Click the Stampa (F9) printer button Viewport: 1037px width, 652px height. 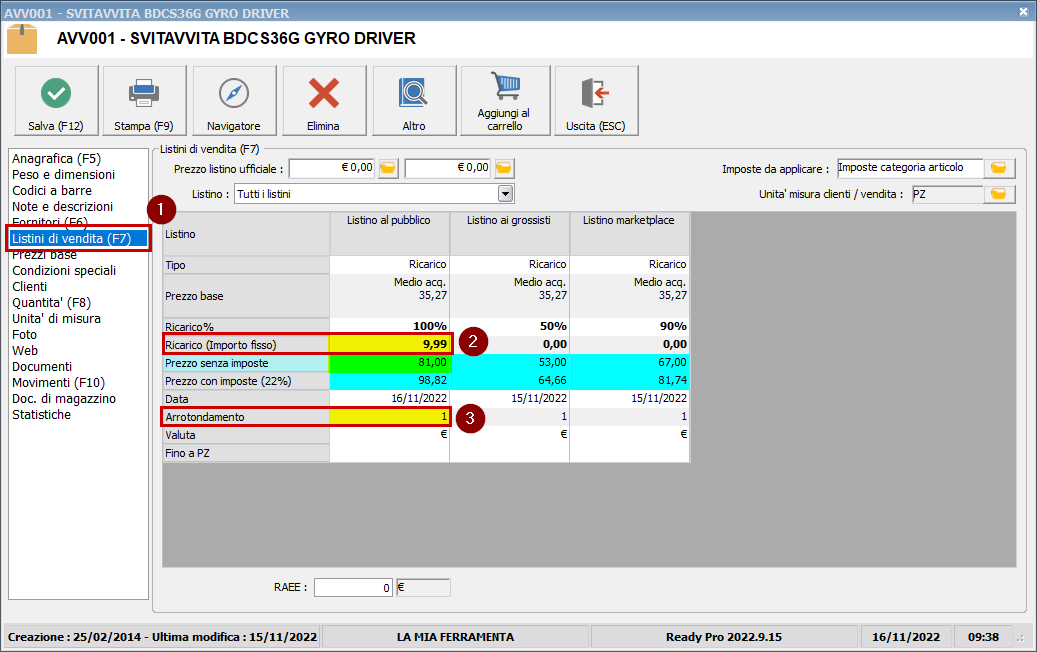point(144,101)
